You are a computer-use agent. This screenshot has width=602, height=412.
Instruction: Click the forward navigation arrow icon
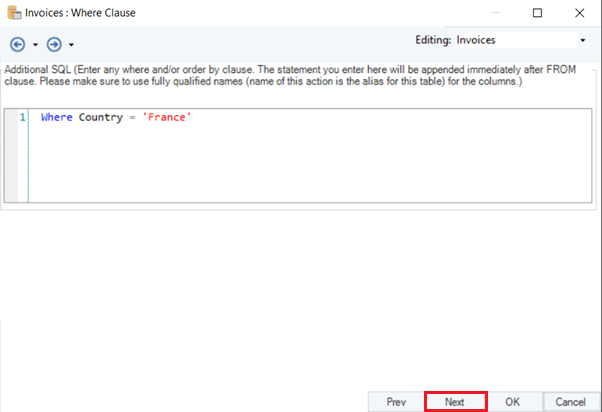click(x=54, y=45)
